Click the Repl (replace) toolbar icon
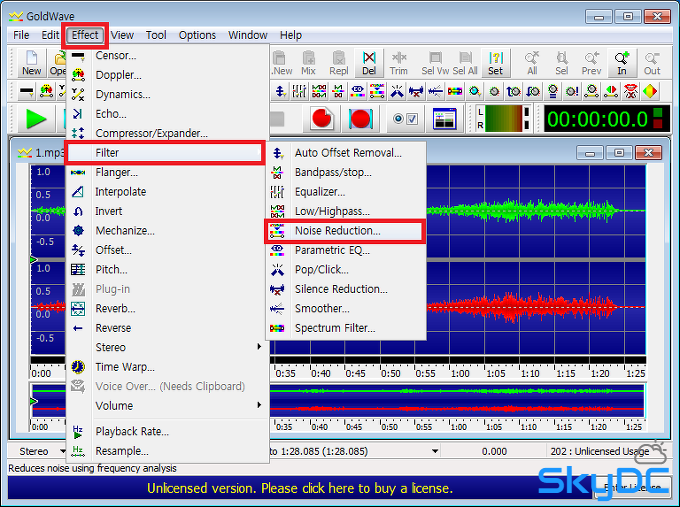The width and height of the screenshot is (680, 507). coord(339,63)
